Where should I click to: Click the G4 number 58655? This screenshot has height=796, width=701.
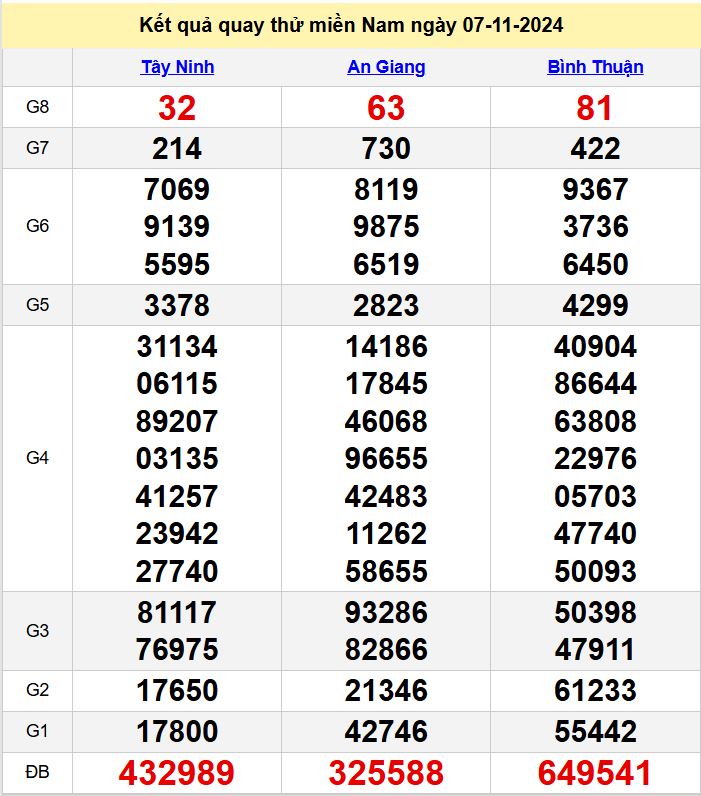386,571
